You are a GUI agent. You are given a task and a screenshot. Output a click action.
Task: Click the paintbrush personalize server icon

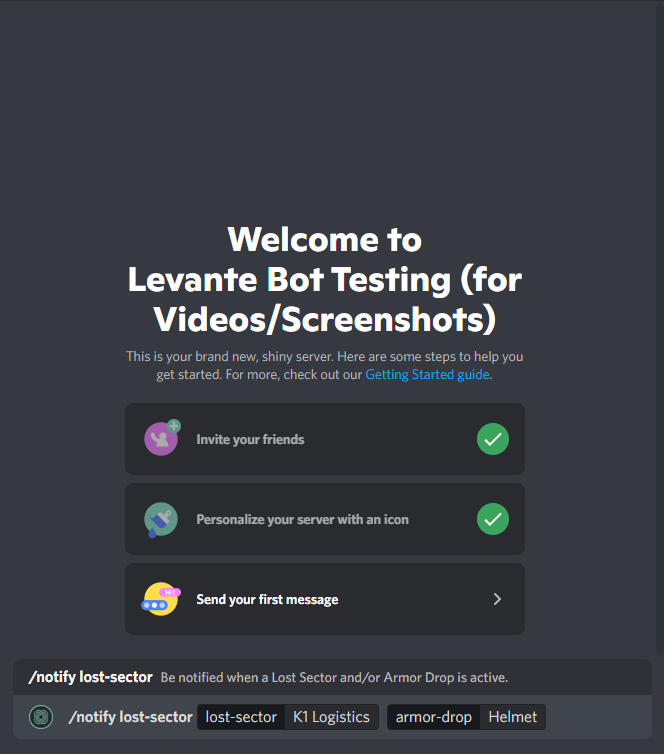[161, 520]
